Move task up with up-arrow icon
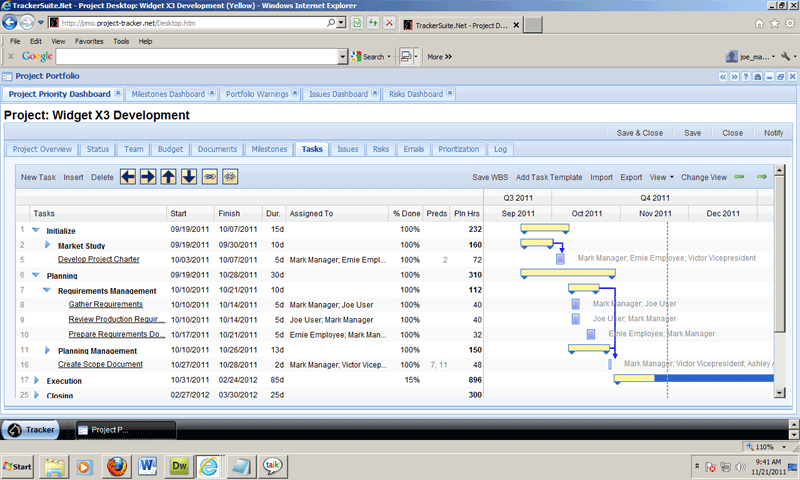The width and height of the screenshot is (800, 480). coord(168,177)
